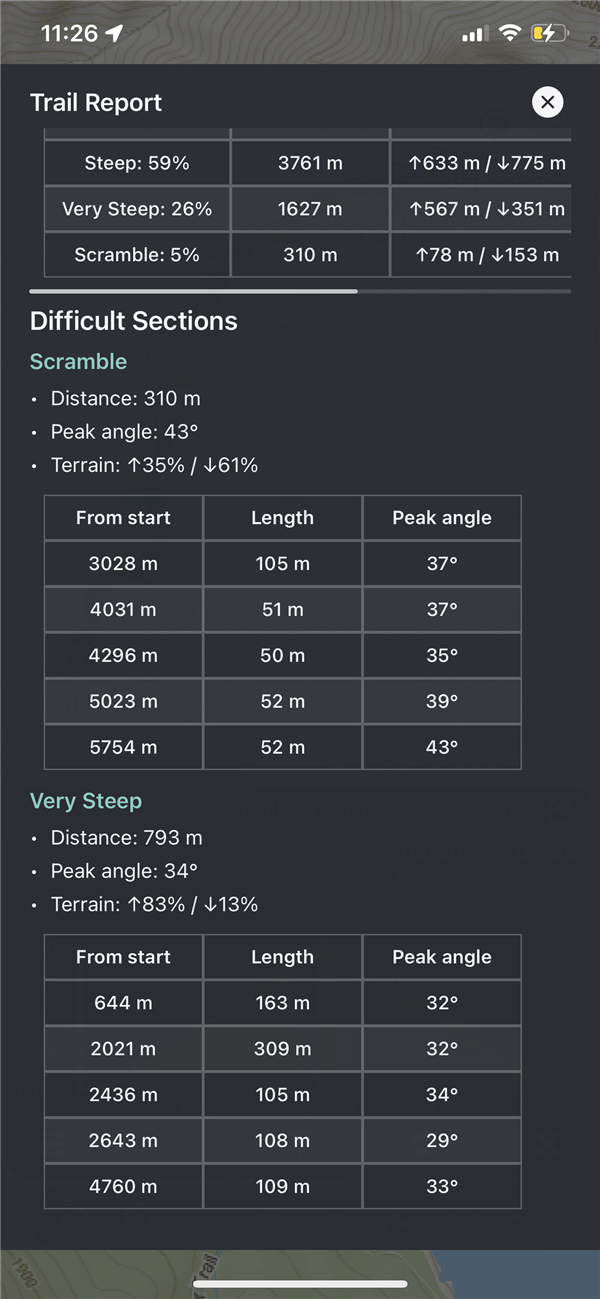Tap the "Length" header in the Very Steep table
The width and height of the screenshot is (600, 1299).
[281, 956]
